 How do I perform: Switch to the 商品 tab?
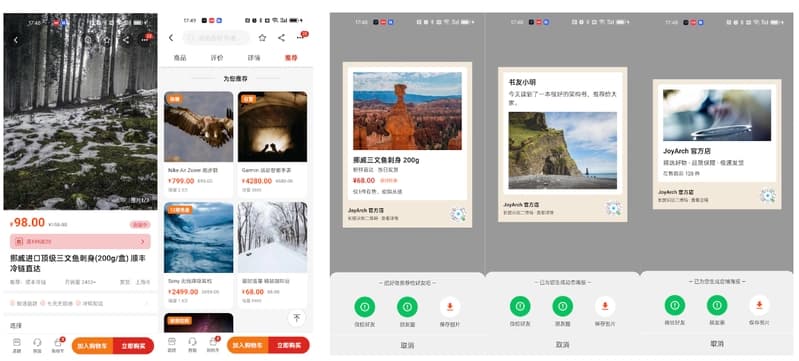[180, 58]
